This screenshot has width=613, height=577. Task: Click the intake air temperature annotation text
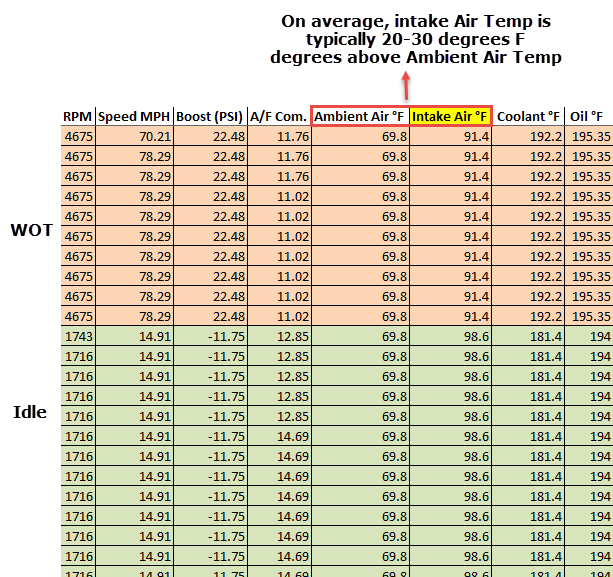[416, 40]
